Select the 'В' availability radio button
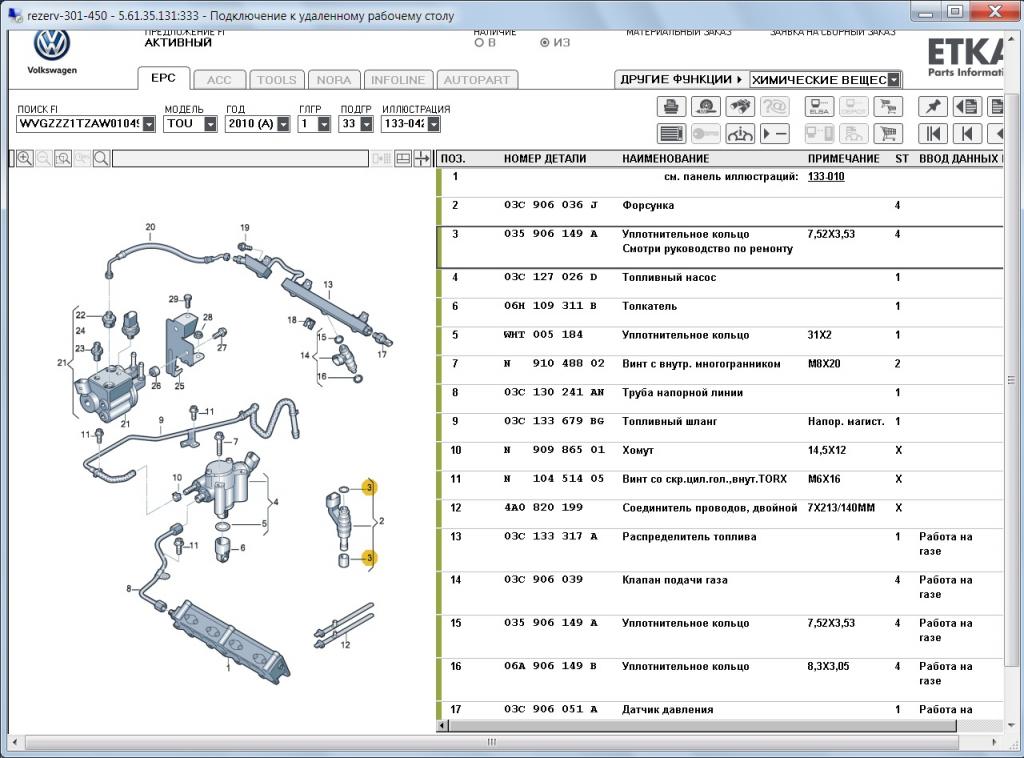Viewport: 1024px width, 758px height. tap(479, 43)
